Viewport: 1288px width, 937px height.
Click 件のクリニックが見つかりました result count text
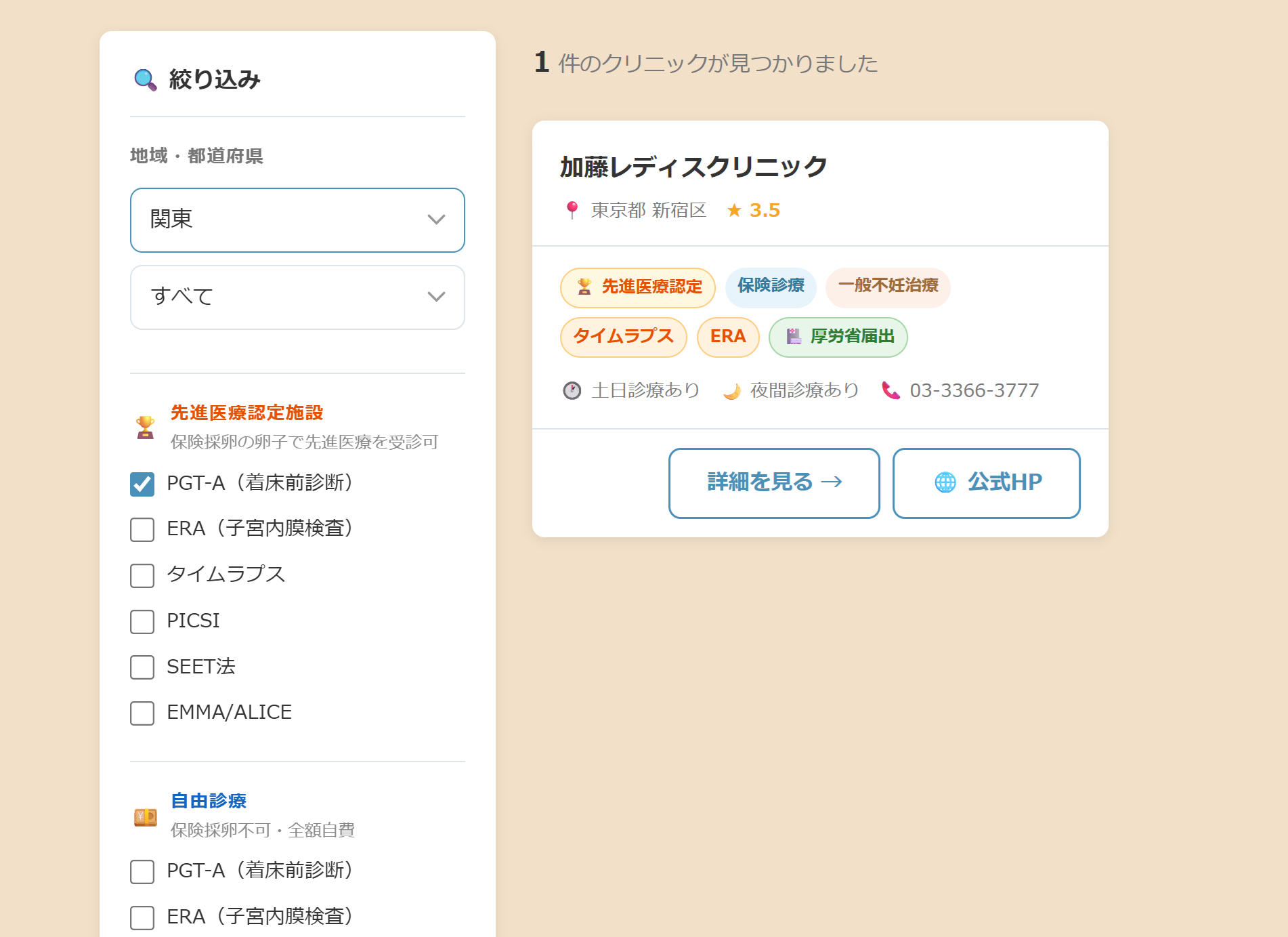pyautogui.click(x=718, y=64)
